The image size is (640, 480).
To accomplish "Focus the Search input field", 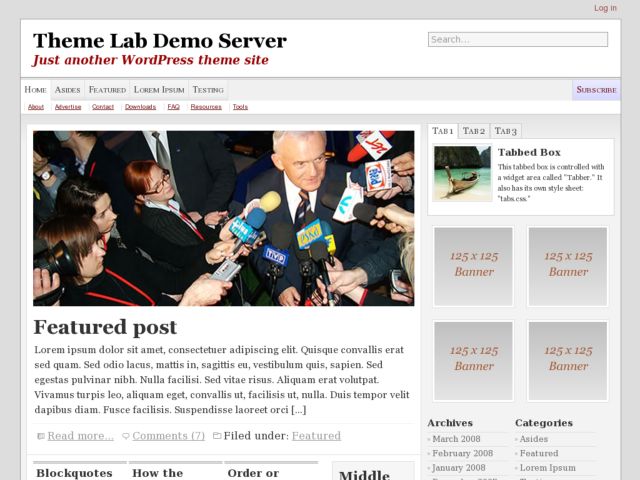I will (x=518, y=40).
